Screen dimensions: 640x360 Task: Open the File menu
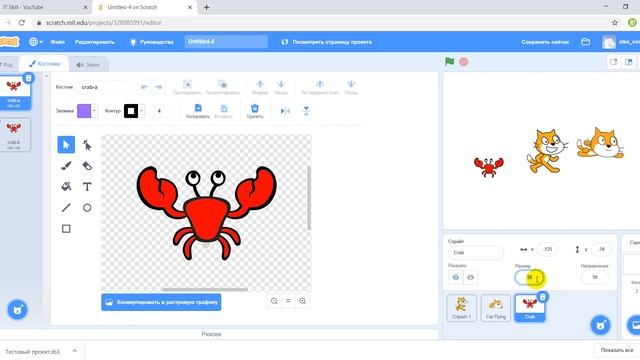58,42
